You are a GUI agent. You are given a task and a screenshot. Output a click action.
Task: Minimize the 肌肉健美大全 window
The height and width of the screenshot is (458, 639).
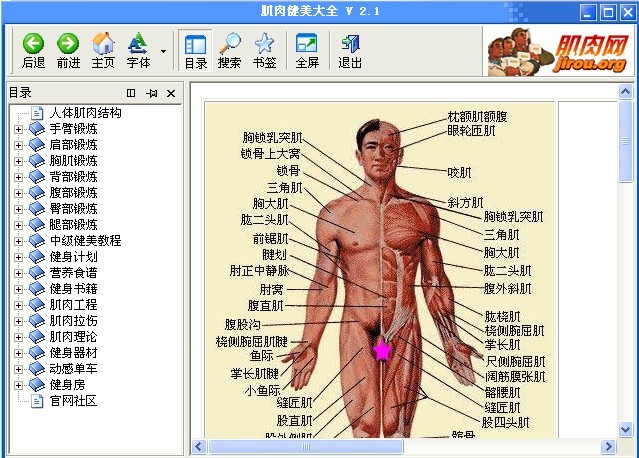pyautogui.click(x=588, y=12)
